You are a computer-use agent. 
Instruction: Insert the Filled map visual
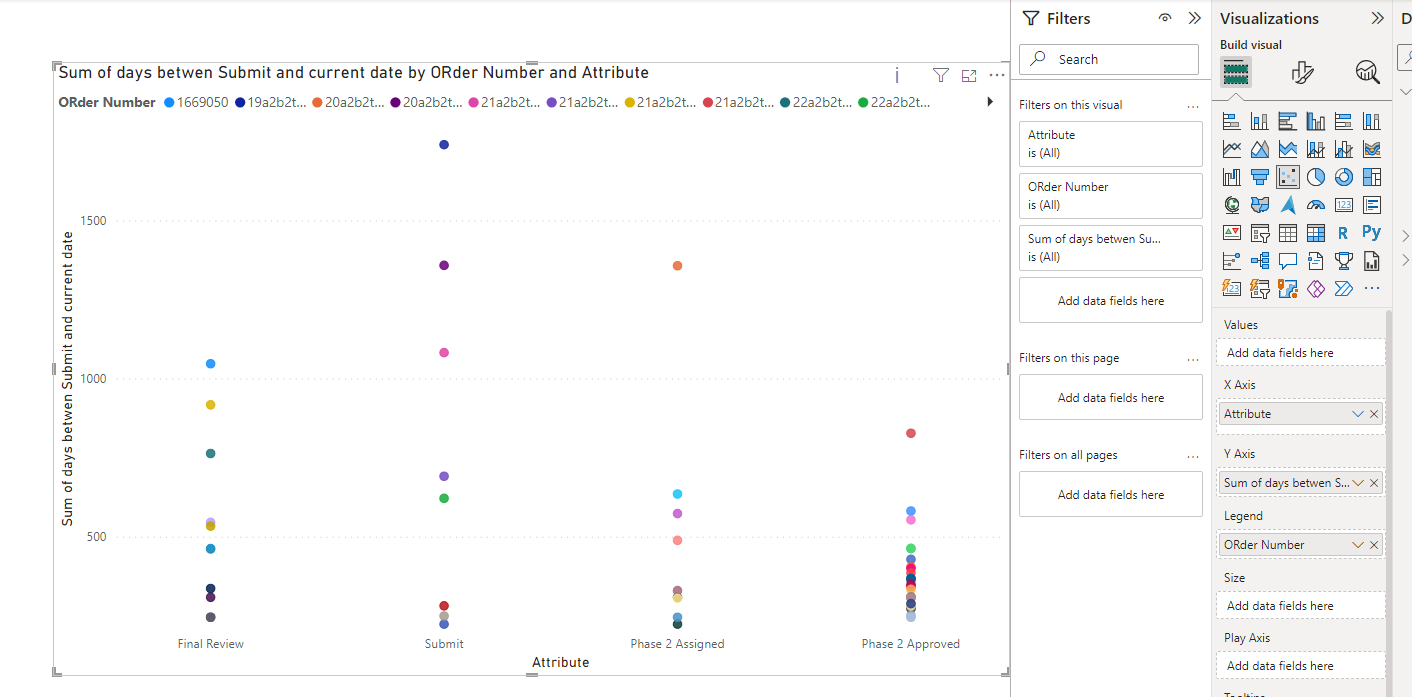(x=1260, y=205)
